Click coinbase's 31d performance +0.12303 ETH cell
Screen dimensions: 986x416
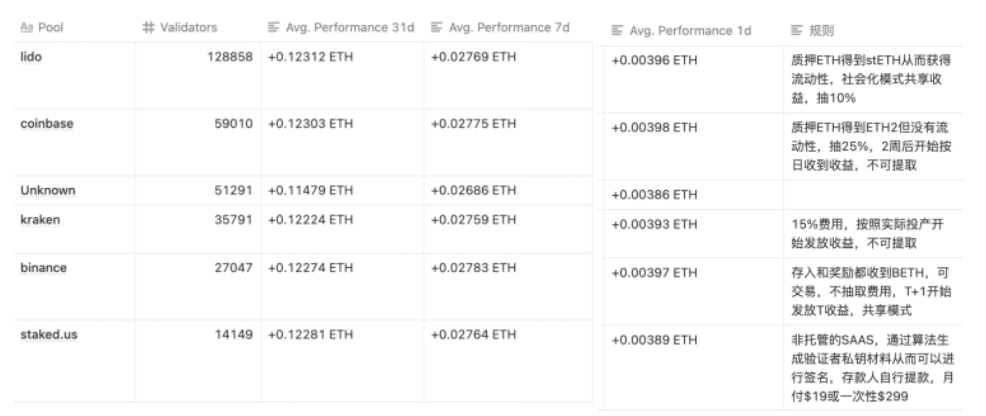coord(311,124)
